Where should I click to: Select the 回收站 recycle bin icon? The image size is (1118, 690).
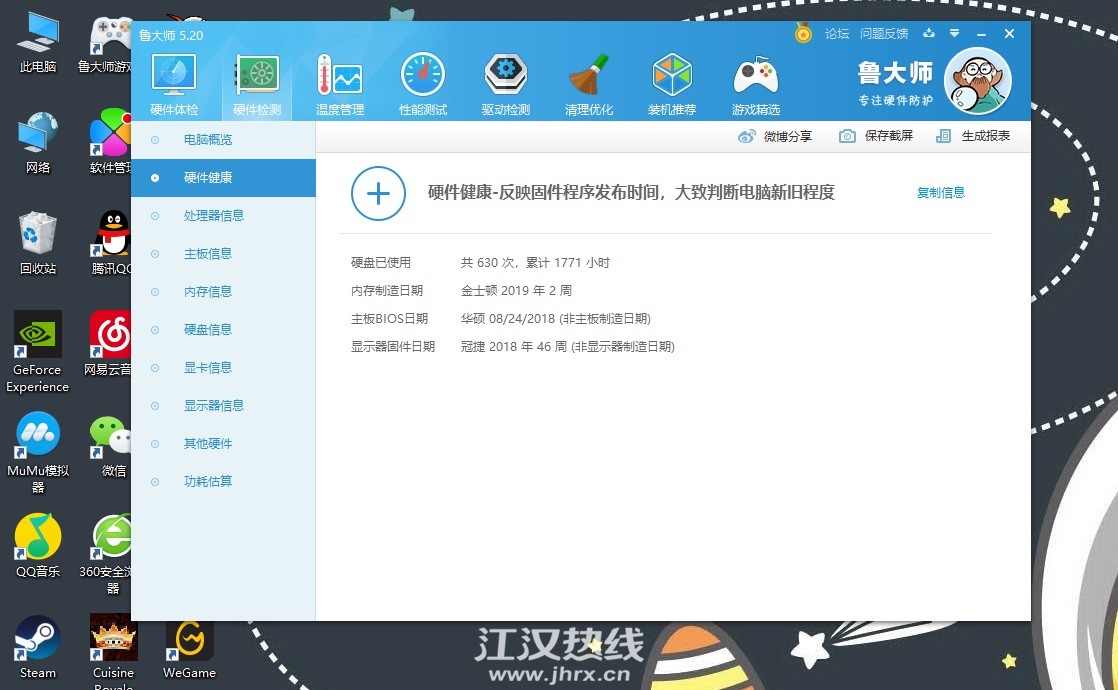(38, 243)
